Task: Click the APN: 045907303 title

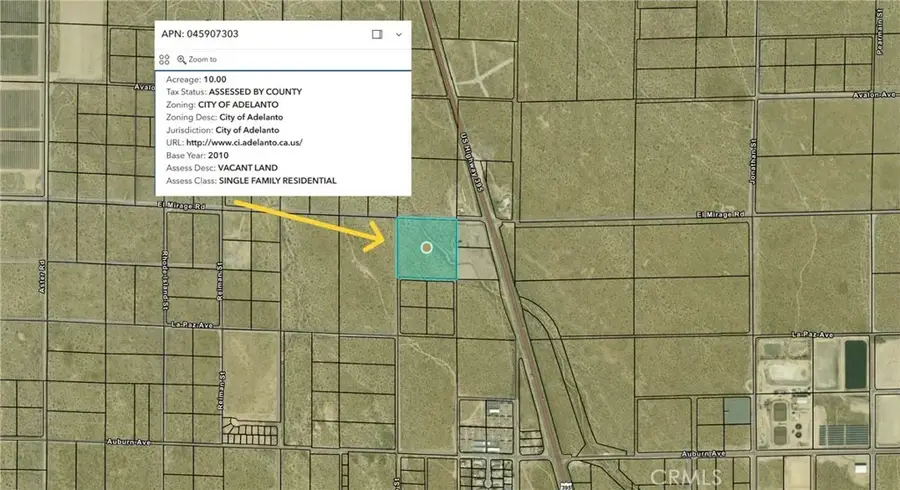Action: [x=200, y=34]
